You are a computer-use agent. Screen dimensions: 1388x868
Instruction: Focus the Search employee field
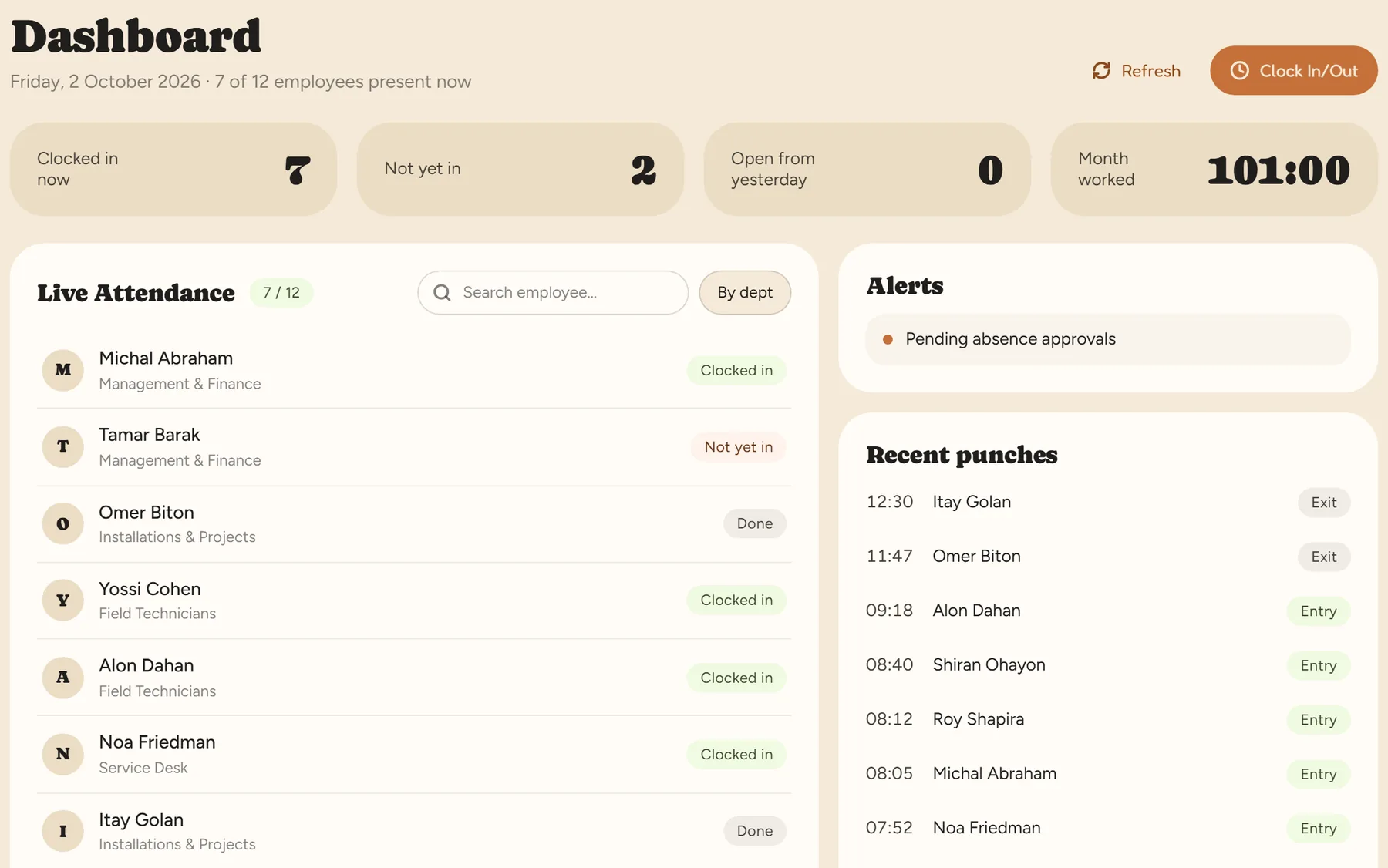tap(553, 292)
